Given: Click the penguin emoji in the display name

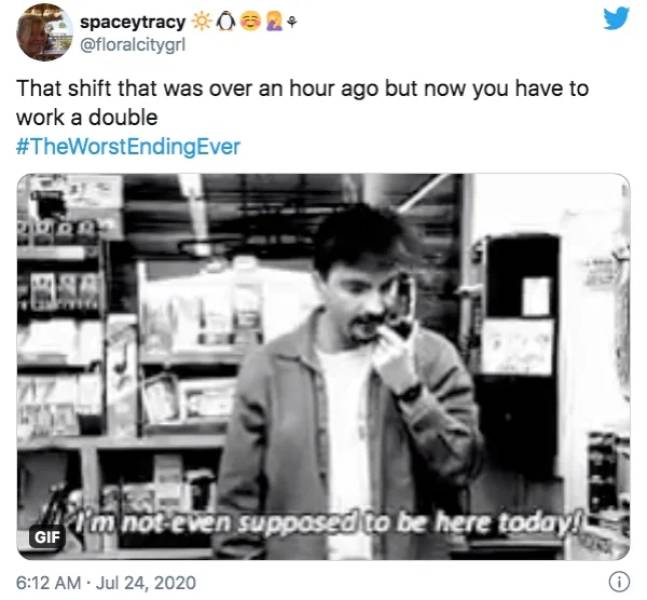Looking at the screenshot, I should (226, 23).
